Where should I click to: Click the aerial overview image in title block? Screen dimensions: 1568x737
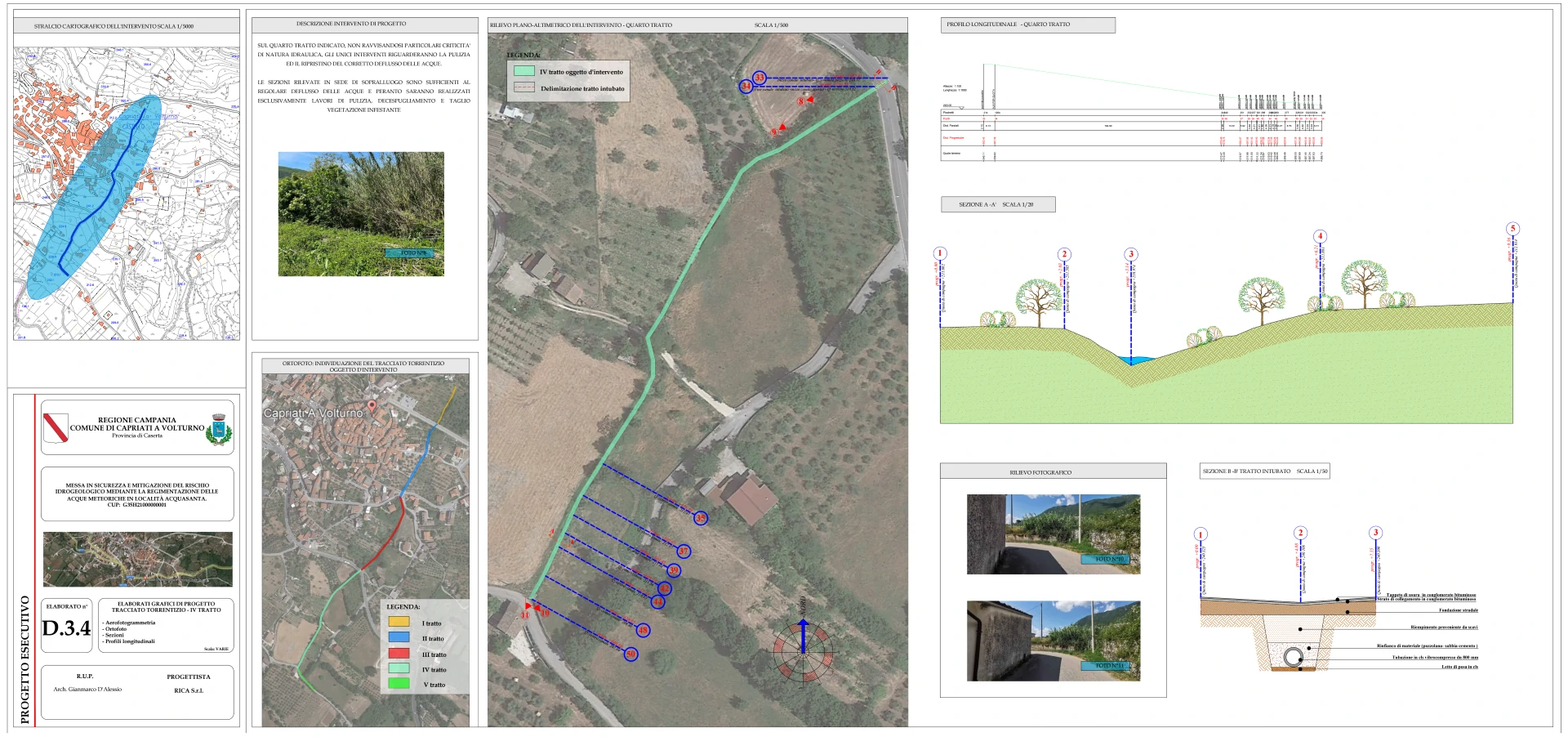(137, 559)
